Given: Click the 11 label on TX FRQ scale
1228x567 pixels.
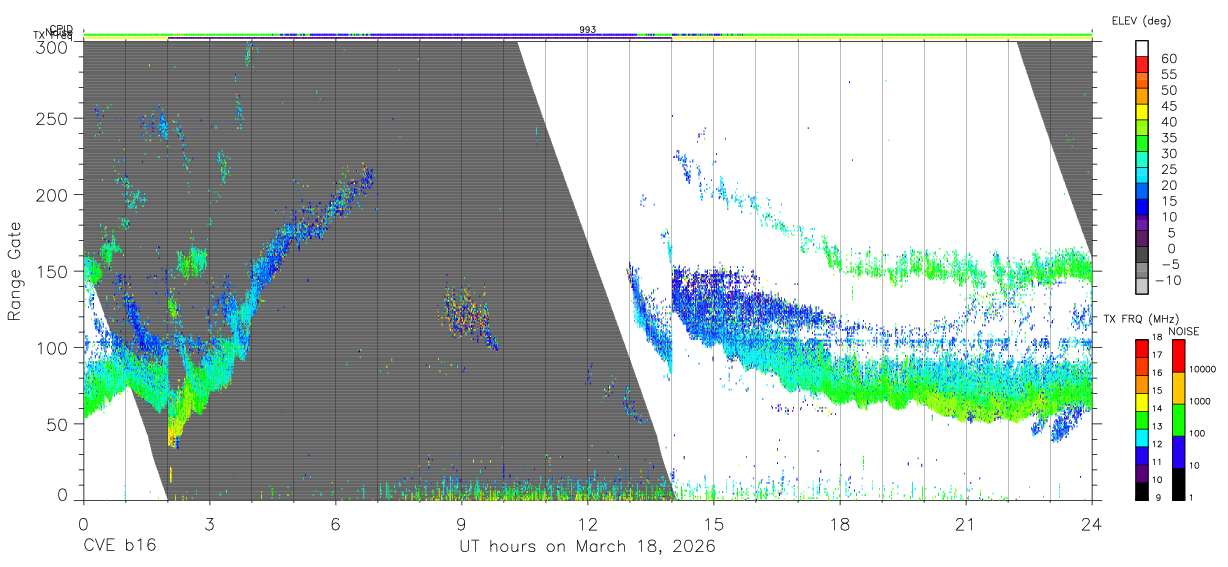Looking at the screenshot, I should (1159, 462).
